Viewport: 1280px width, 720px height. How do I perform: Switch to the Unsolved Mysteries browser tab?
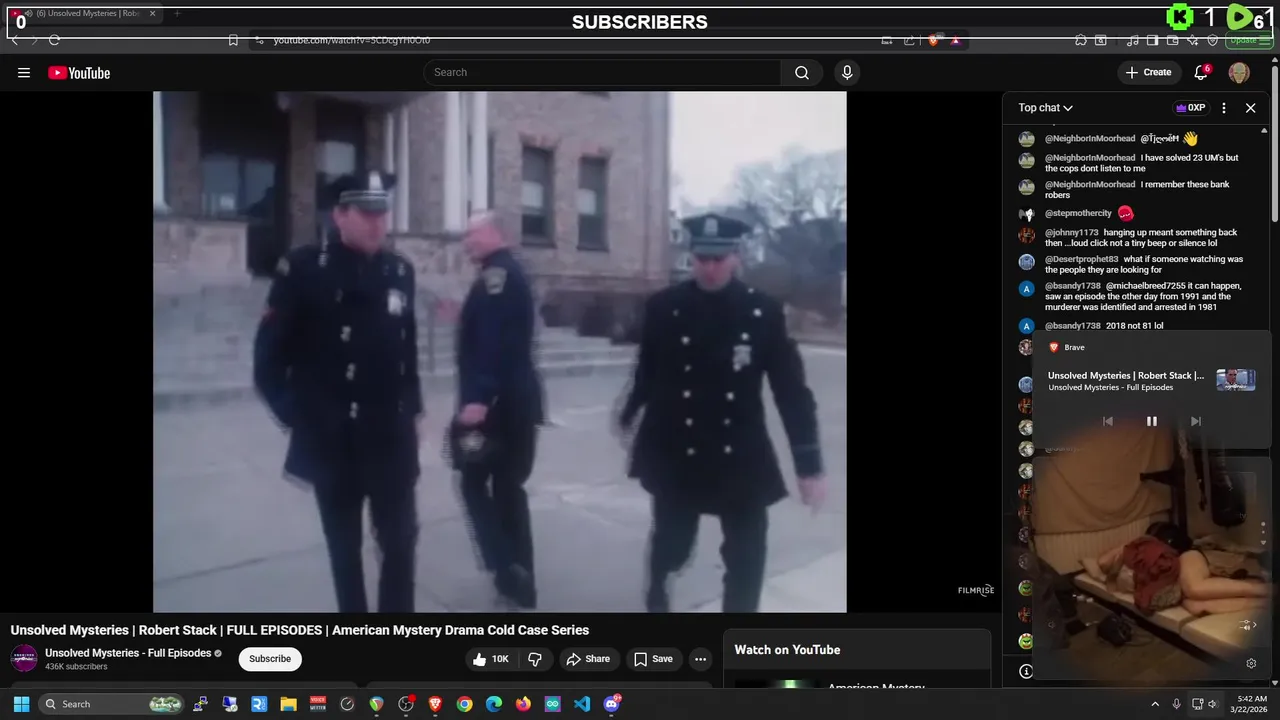click(85, 14)
